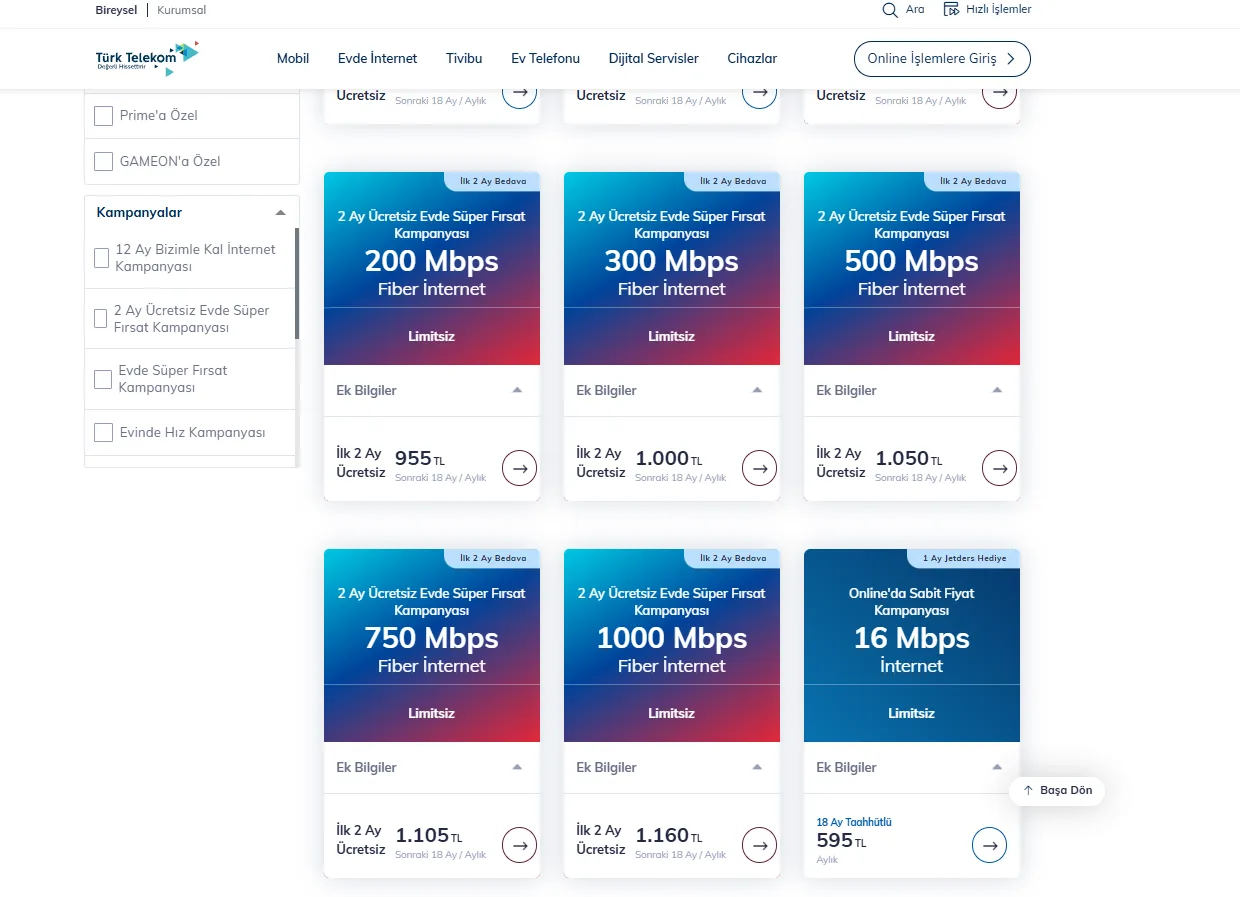Click the Türk Telekom logo
Screen dimensions: 1240x897
coord(147,59)
